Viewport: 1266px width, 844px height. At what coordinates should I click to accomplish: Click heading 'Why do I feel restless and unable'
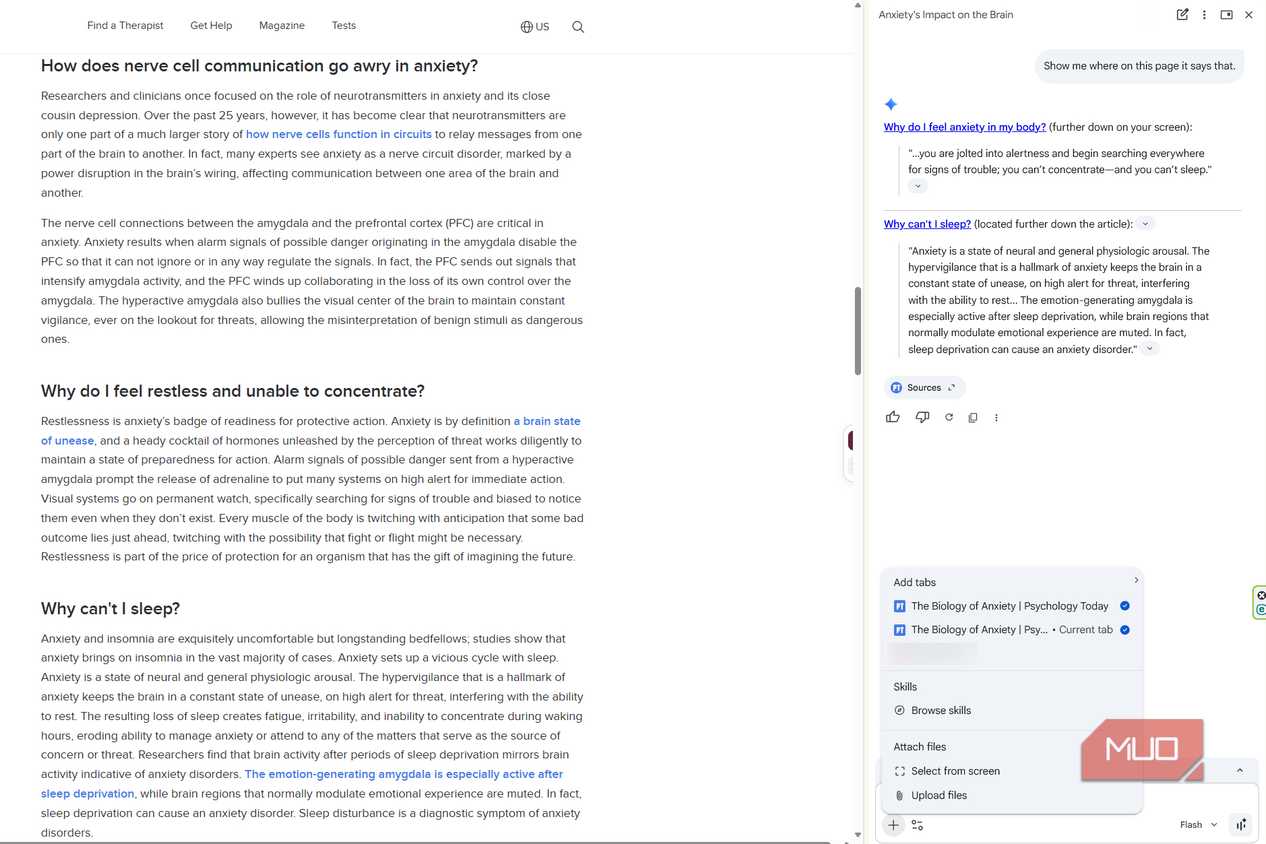click(x=233, y=391)
